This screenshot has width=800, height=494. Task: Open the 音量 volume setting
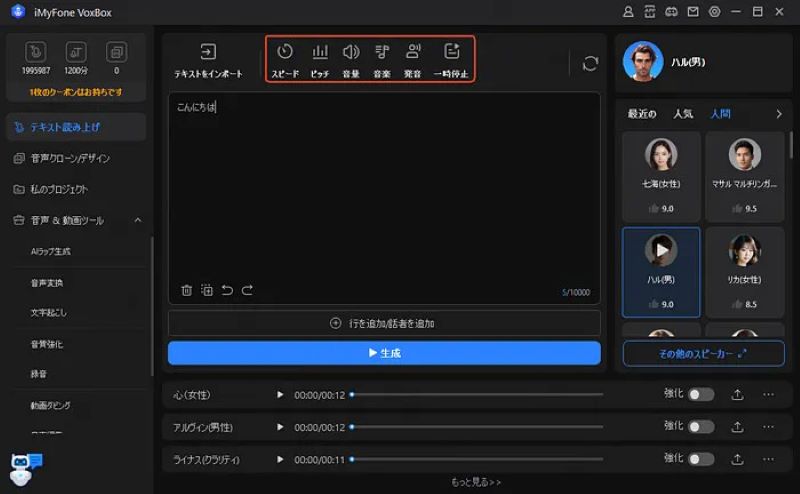click(351, 60)
